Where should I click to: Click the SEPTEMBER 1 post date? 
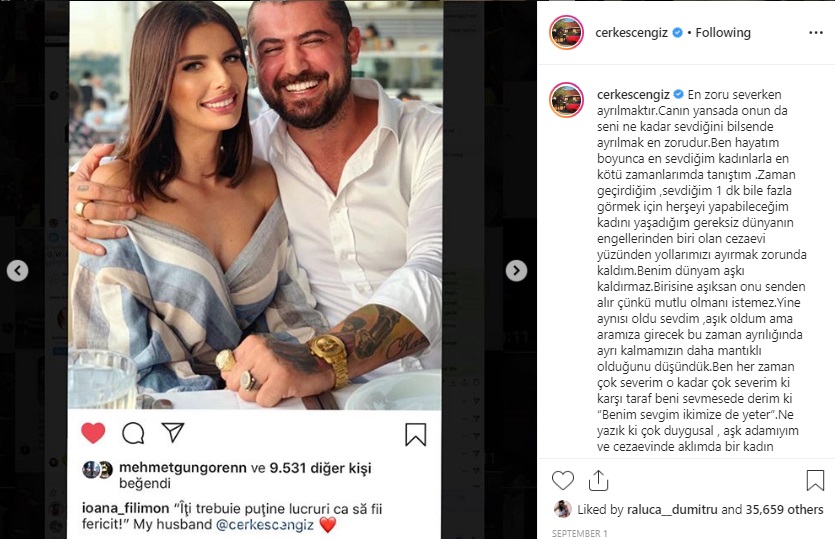(579, 533)
